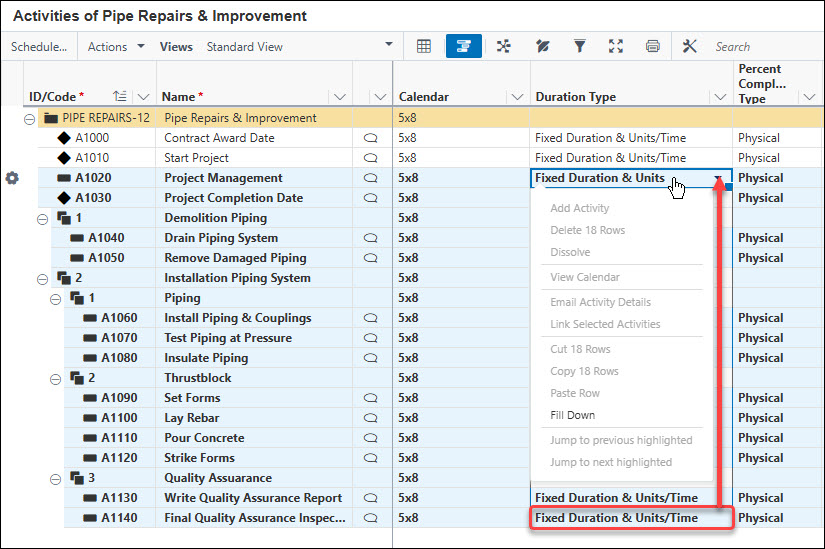The width and height of the screenshot is (825, 549).
Task: Open the Duration Type column header menu
Action: (720, 97)
